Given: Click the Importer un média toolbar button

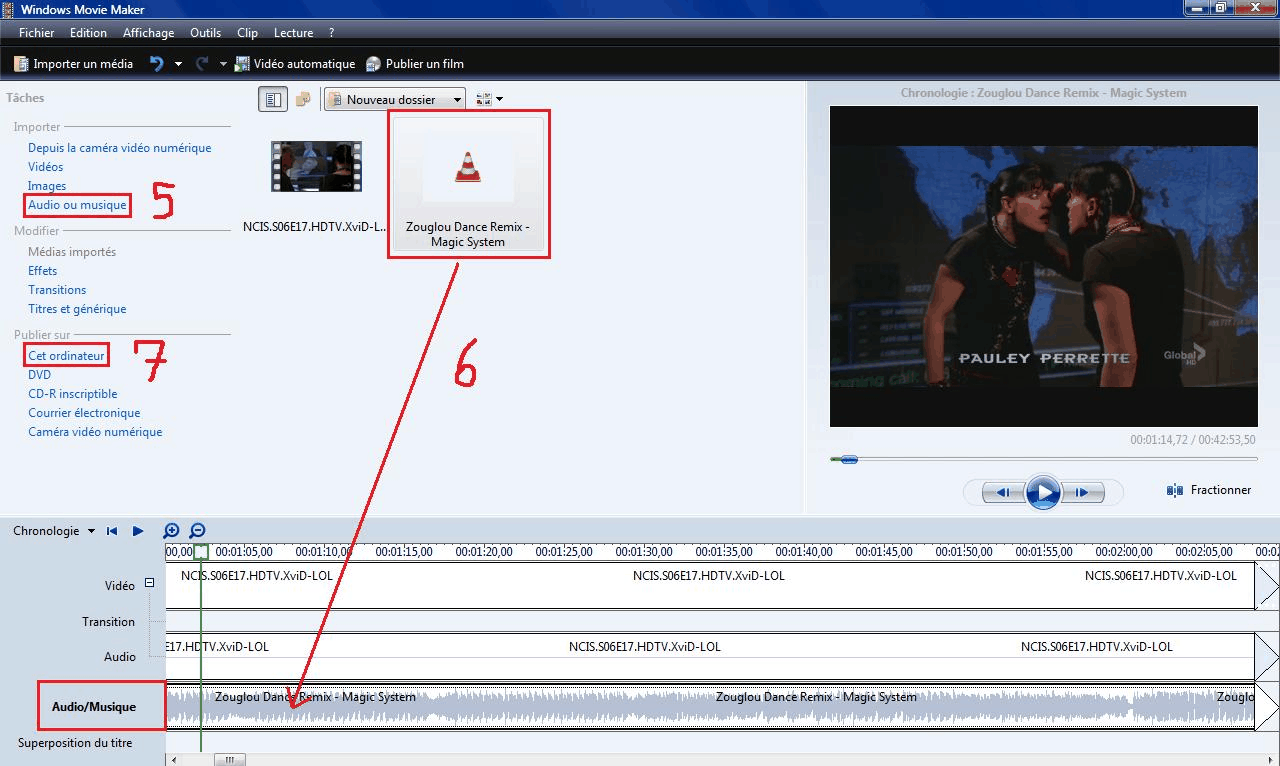Looking at the screenshot, I should pyautogui.click(x=73, y=63).
